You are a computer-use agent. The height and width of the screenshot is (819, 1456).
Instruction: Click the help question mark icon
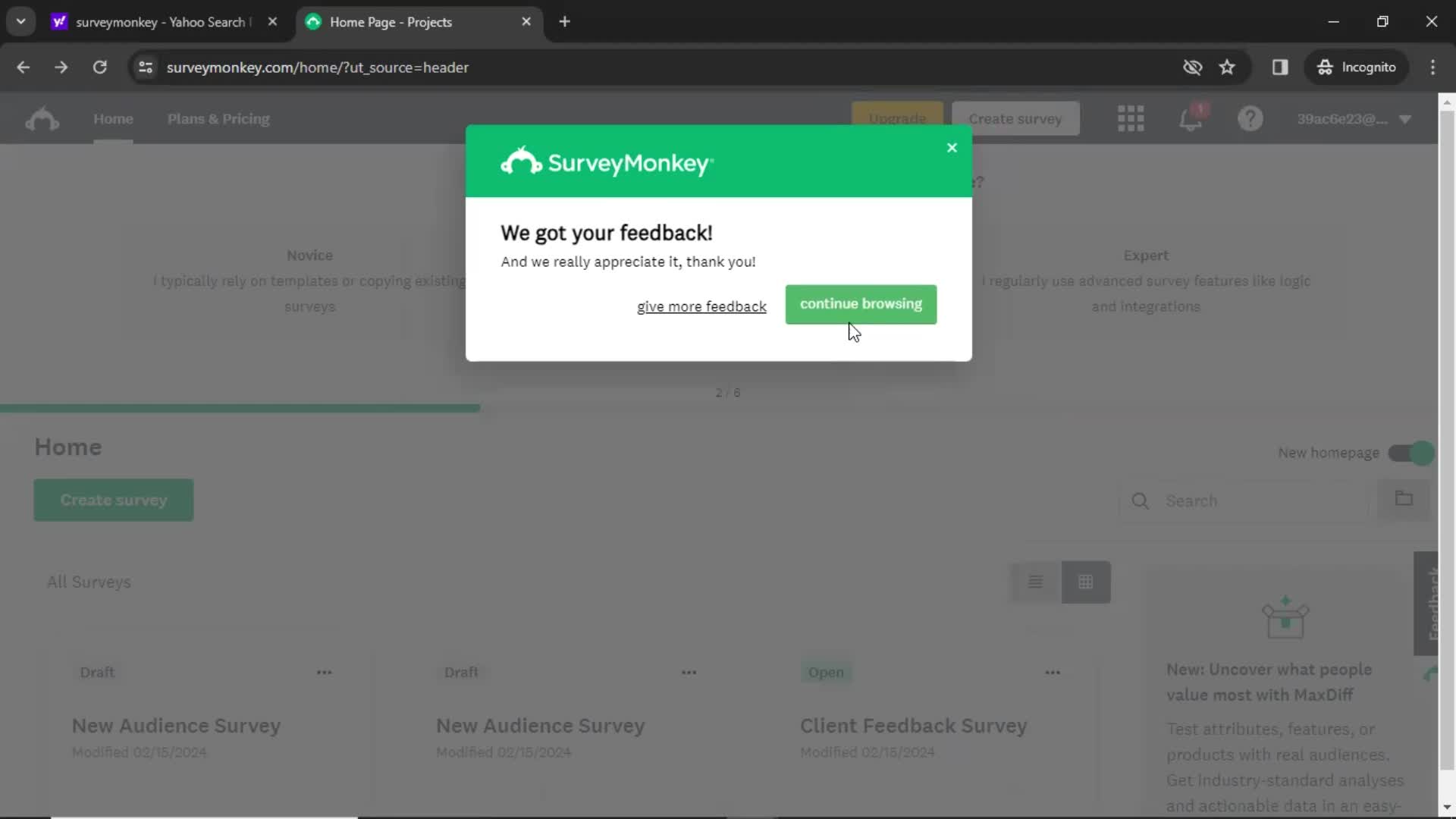pyautogui.click(x=1250, y=119)
